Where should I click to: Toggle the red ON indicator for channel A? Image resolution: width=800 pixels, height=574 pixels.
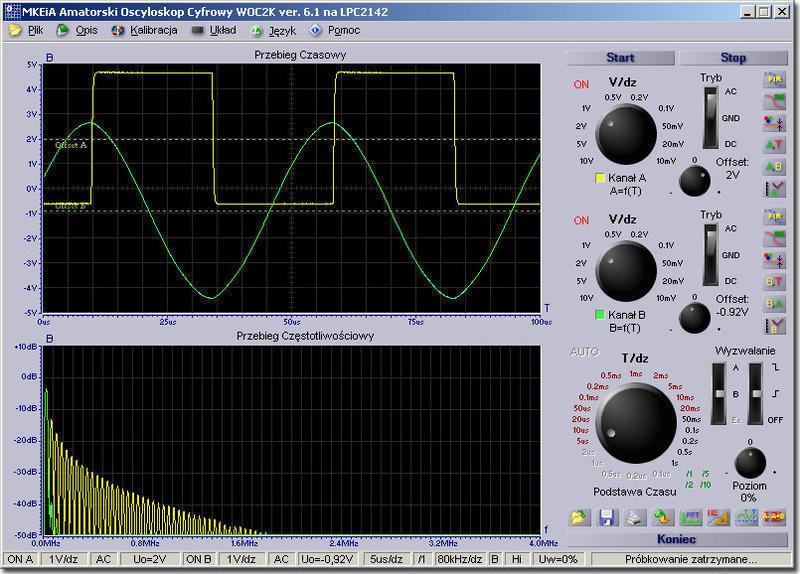point(581,83)
